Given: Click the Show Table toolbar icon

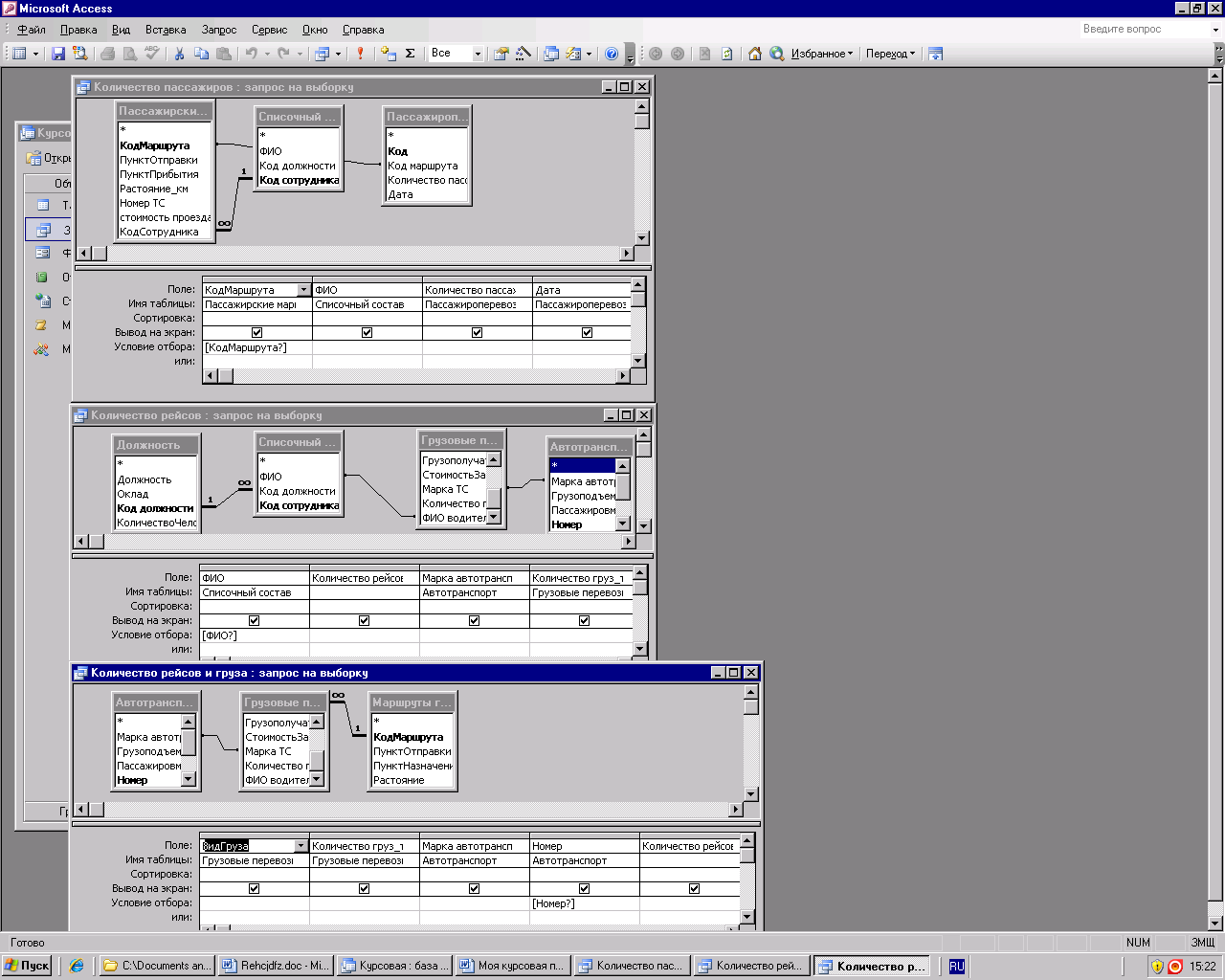Looking at the screenshot, I should coord(388,54).
